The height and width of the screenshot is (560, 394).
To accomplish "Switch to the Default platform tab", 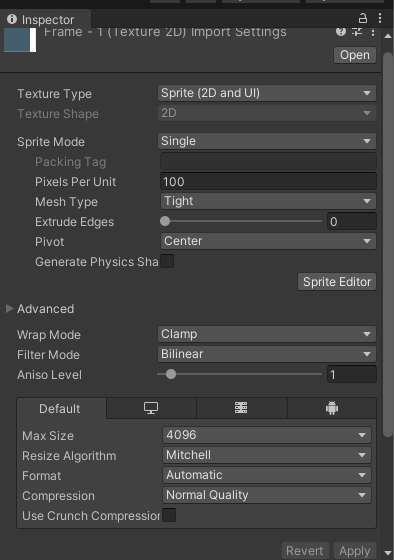I will (60, 408).
